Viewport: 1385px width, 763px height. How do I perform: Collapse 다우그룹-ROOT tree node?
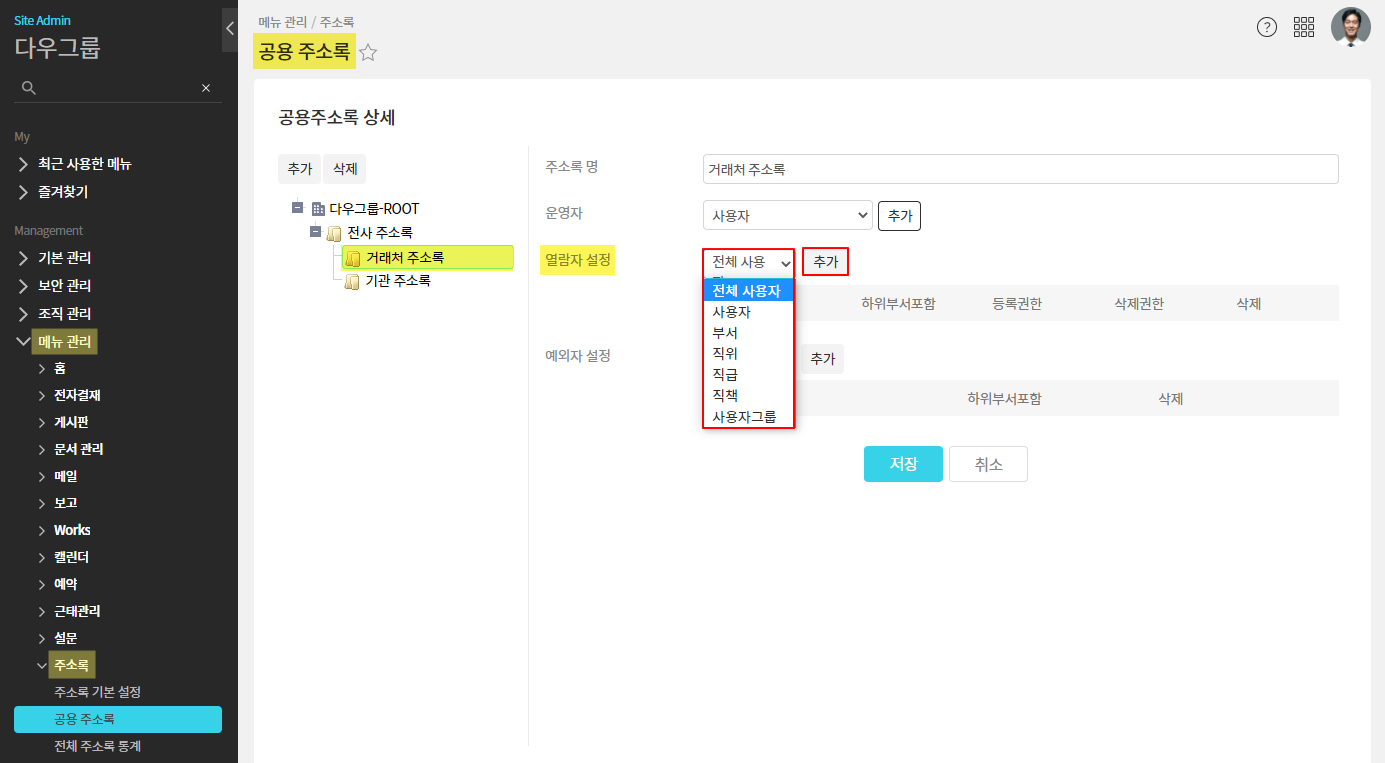[297, 208]
